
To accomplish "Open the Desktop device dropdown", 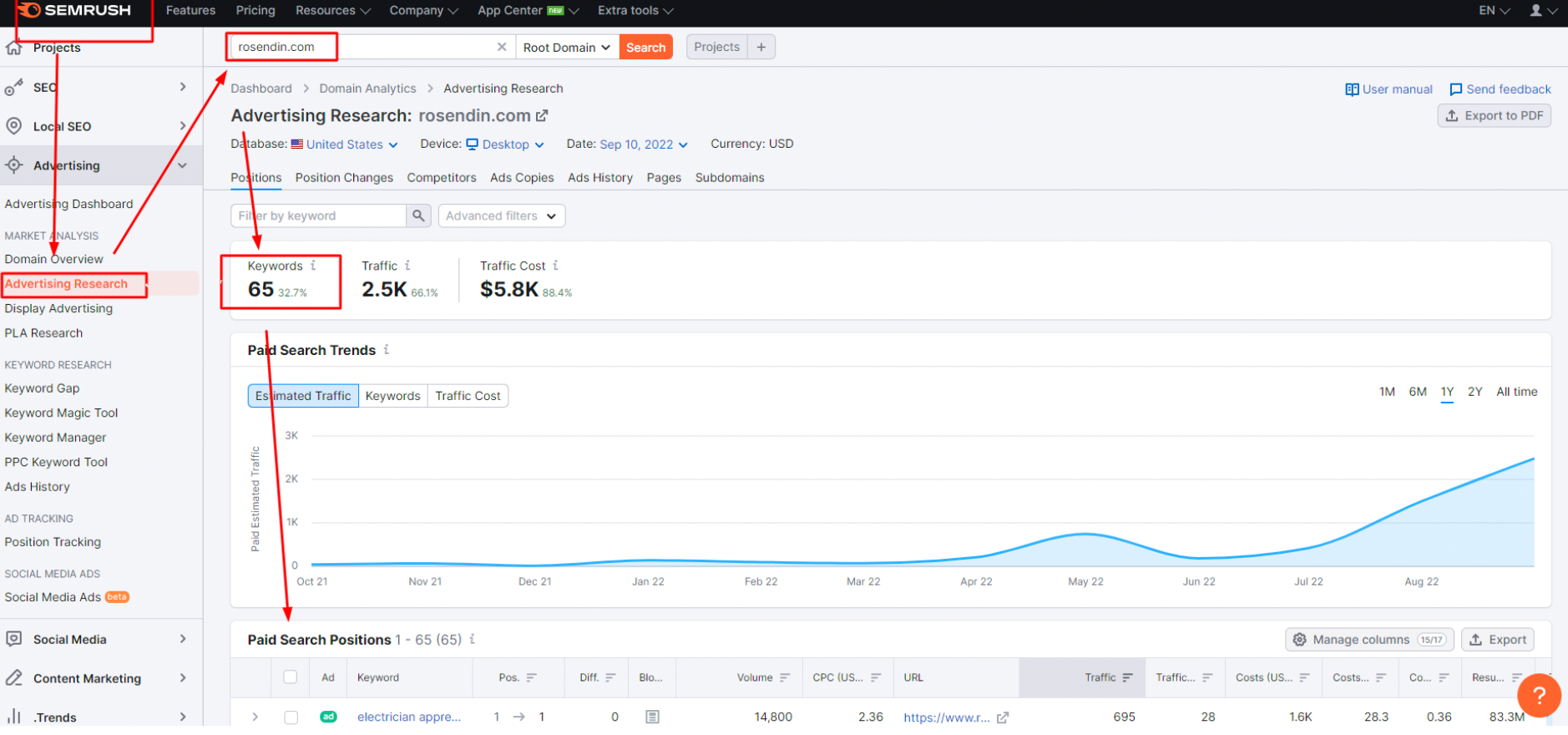I will [x=505, y=144].
